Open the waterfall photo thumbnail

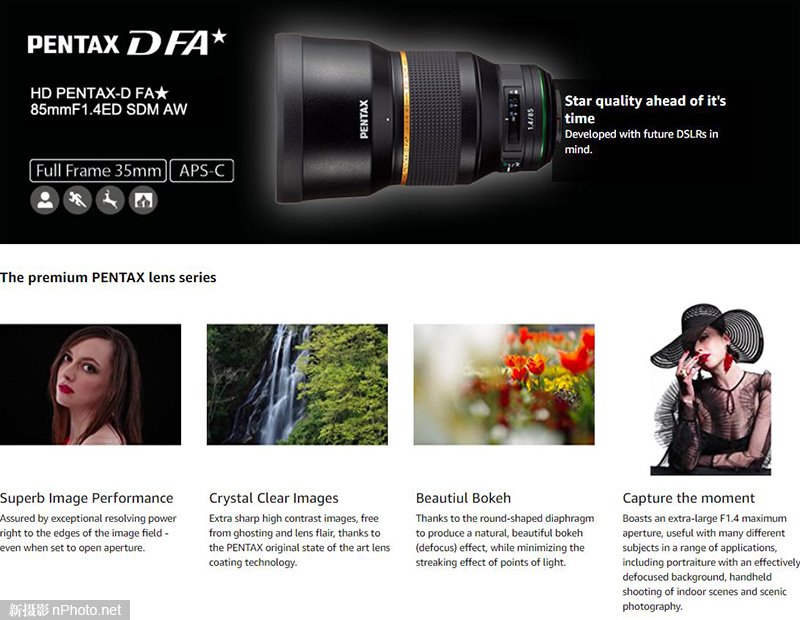coord(297,384)
